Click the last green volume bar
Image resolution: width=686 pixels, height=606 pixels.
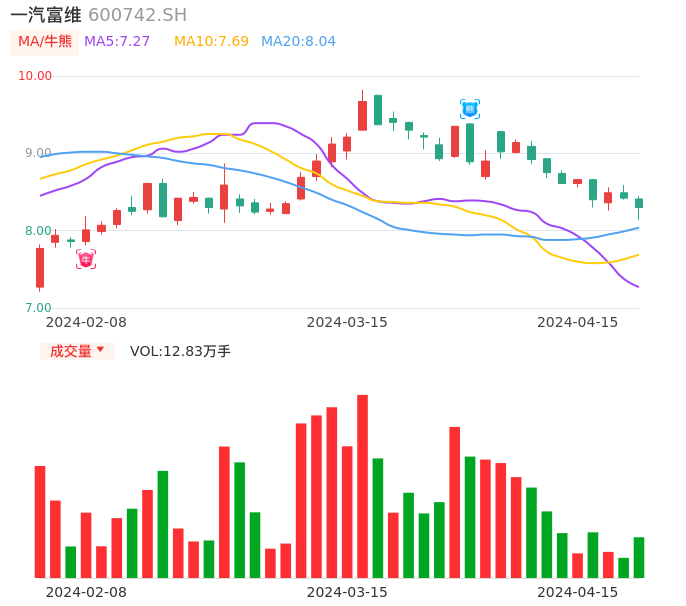(639, 558)
